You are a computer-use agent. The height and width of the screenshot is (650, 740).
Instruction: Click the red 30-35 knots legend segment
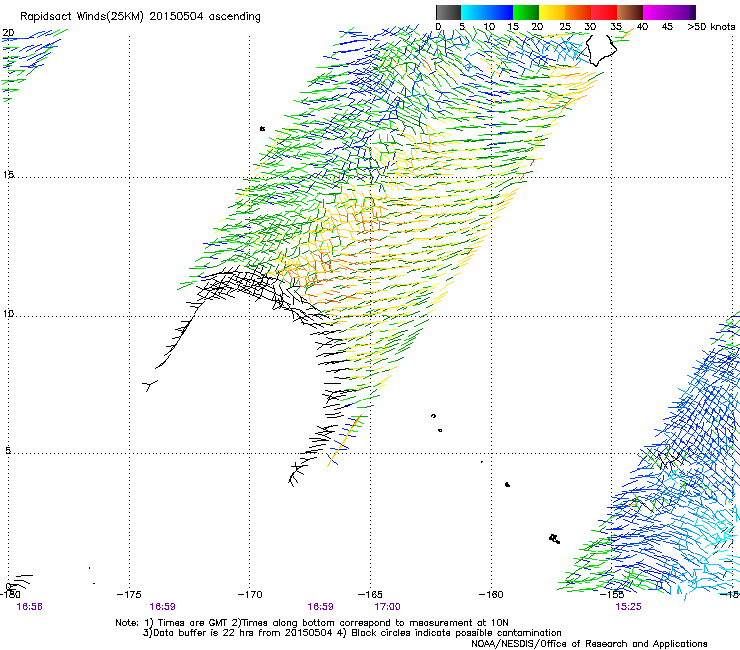604,12
